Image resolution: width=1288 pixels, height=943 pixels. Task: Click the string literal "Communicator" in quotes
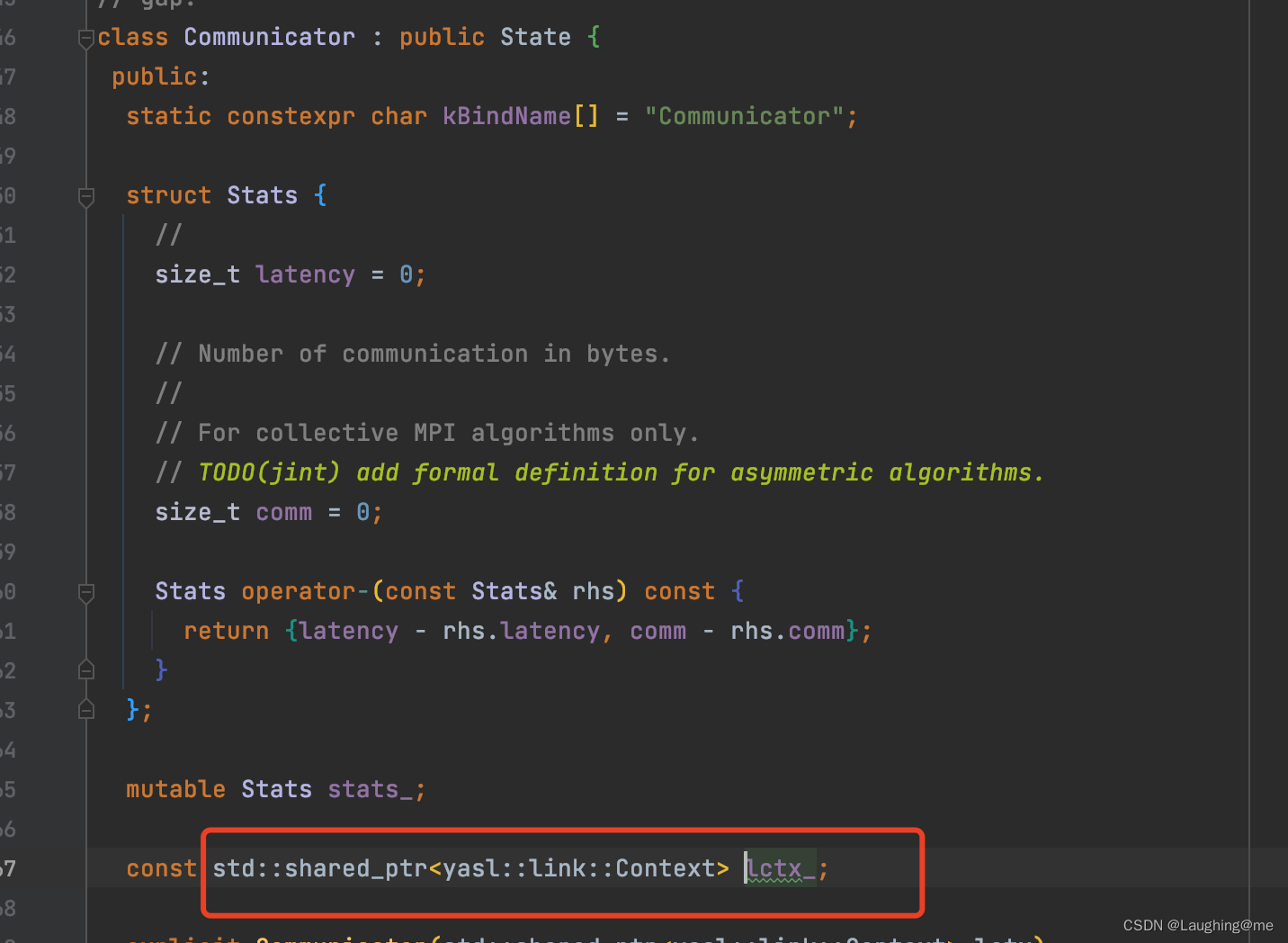744,116
